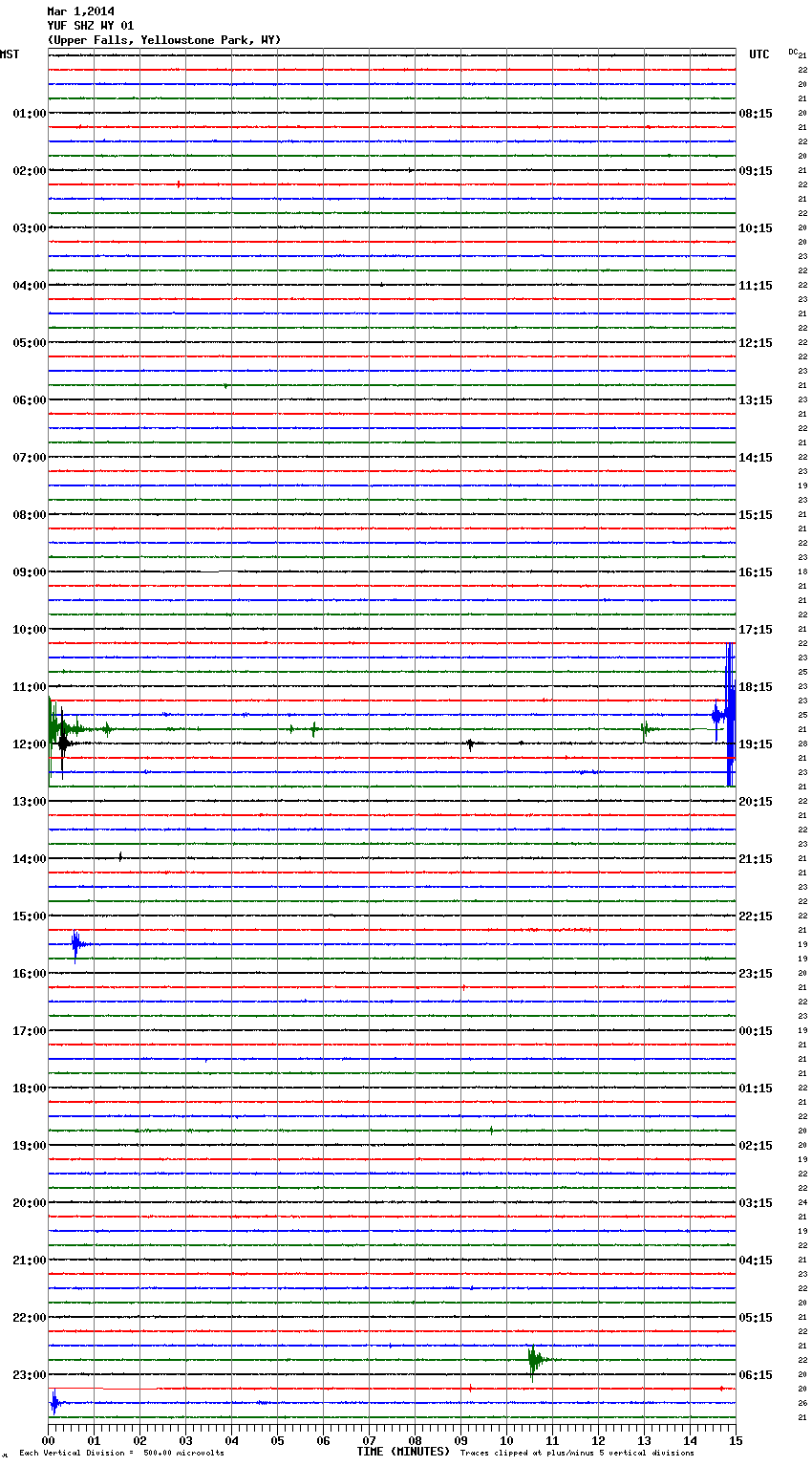The height and width of the screenshot is (1466, 812).
Task: Select the 21:00 MST hour label
Action: (x=29, y=1261)
